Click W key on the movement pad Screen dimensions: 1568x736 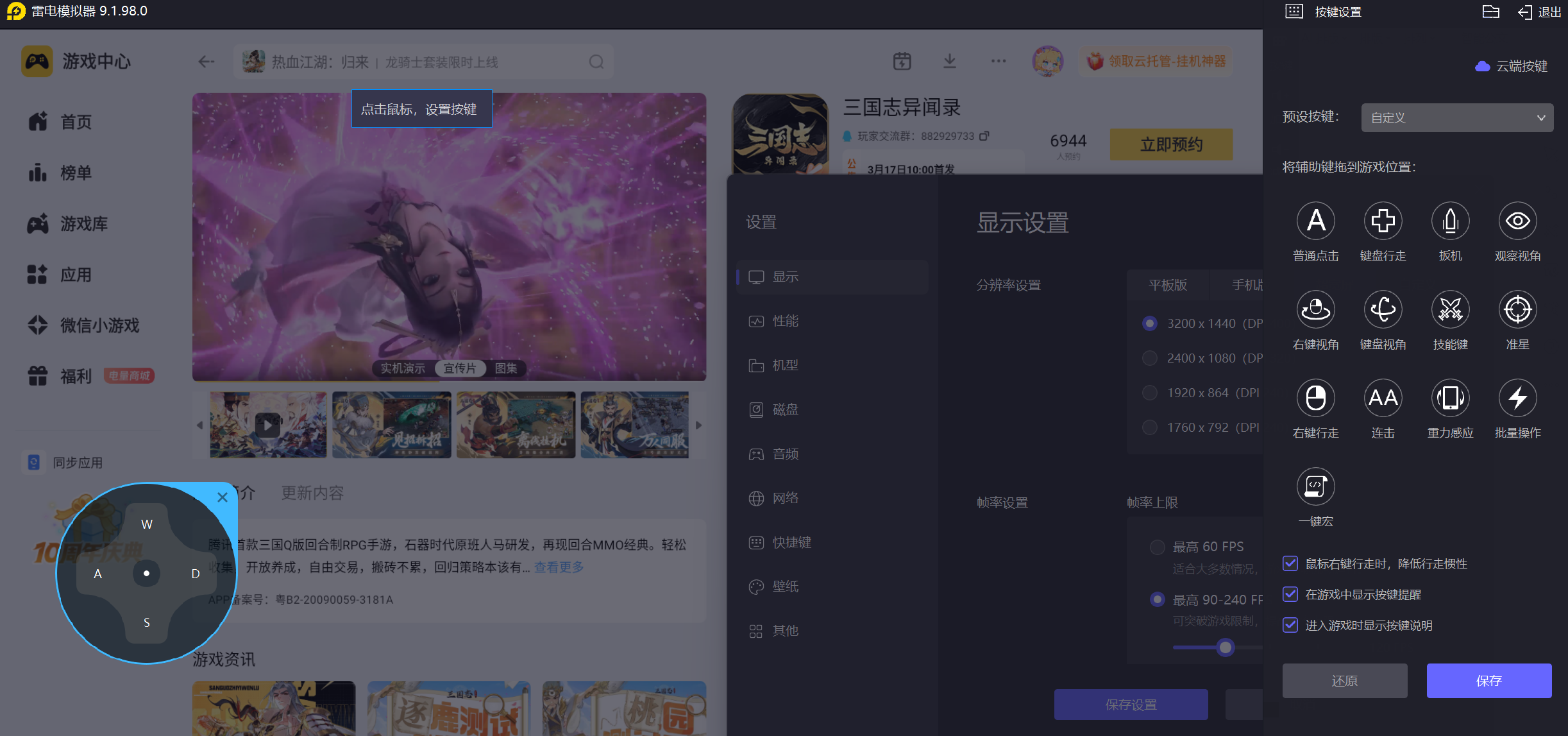pyautogui.click(x=147, y=524)
